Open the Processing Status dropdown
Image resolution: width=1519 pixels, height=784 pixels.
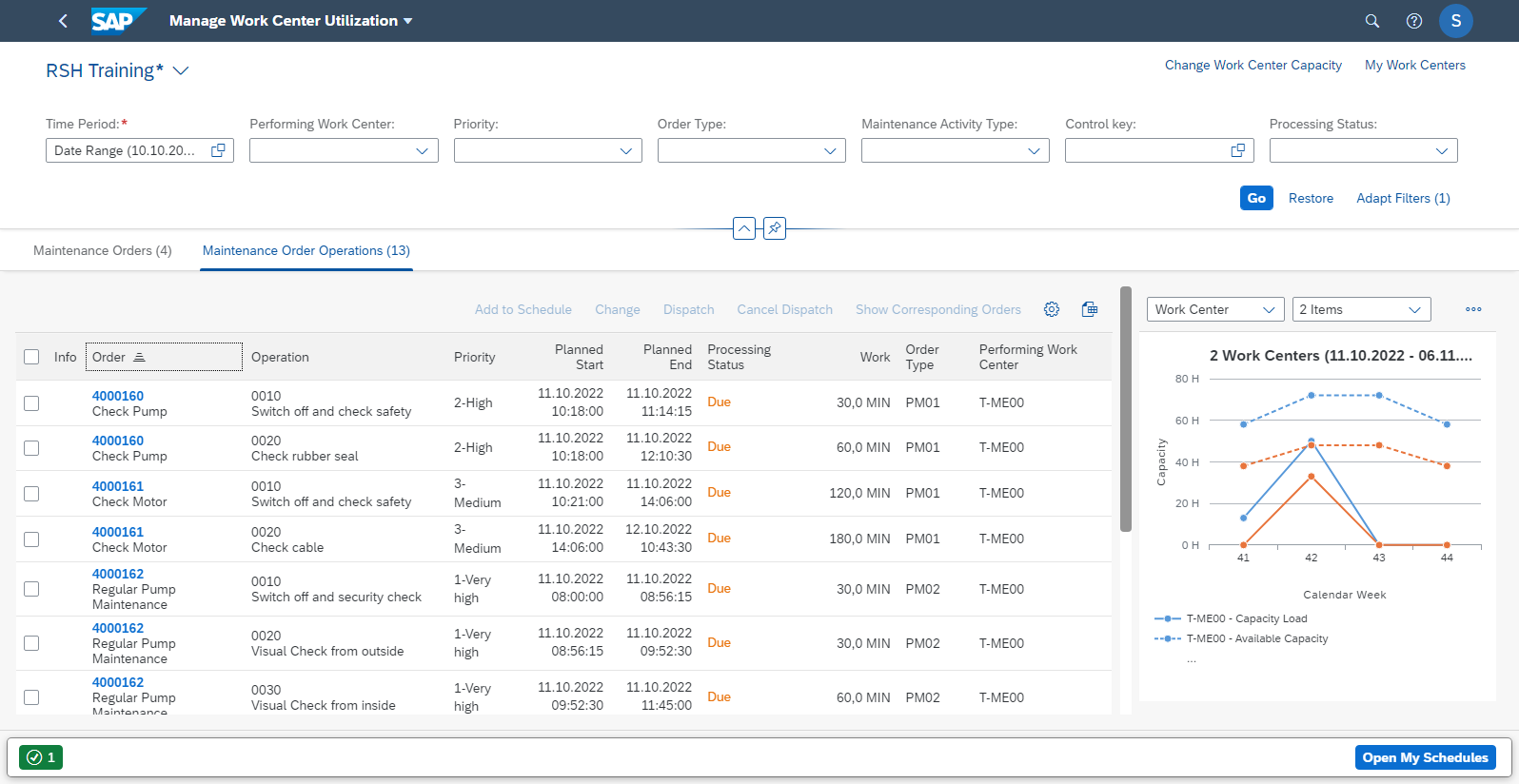coord(1441,150)
